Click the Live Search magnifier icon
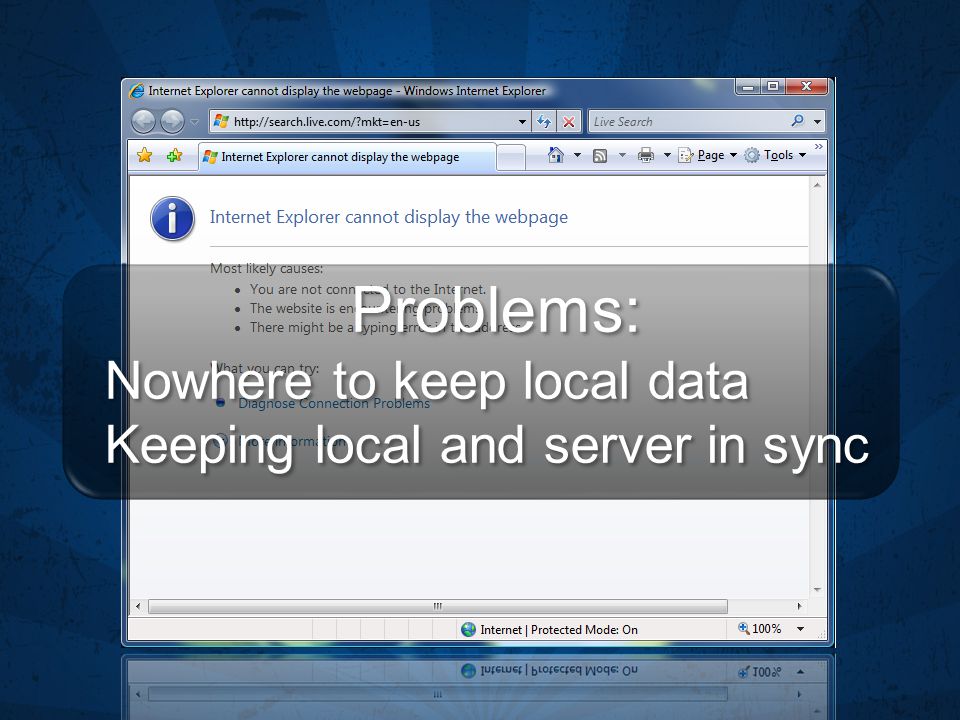 tap(798, 121)
